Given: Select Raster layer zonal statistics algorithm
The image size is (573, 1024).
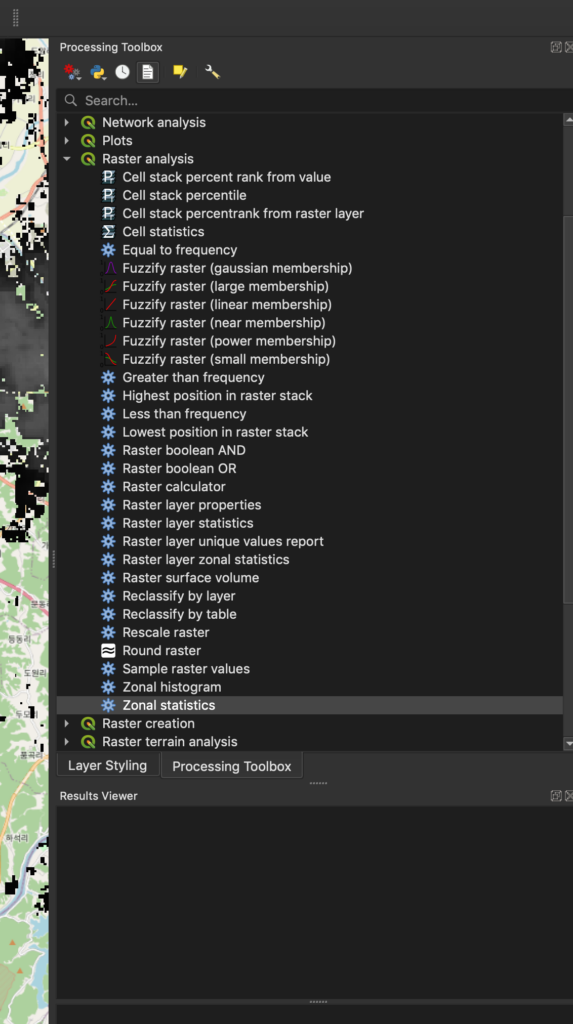Looking at the screenshot, I should point(205,560).
